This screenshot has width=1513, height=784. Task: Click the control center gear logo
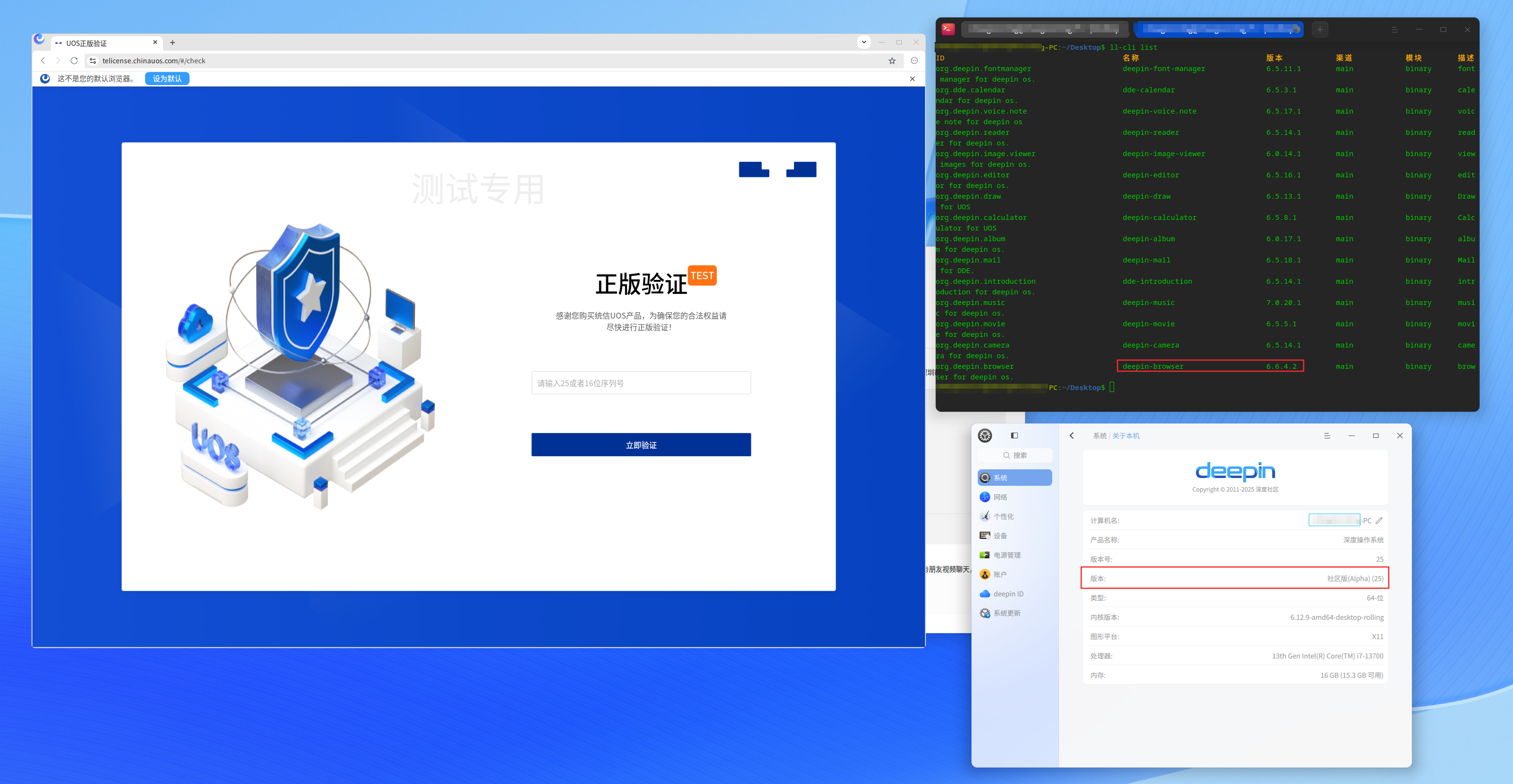click(985, 436)
